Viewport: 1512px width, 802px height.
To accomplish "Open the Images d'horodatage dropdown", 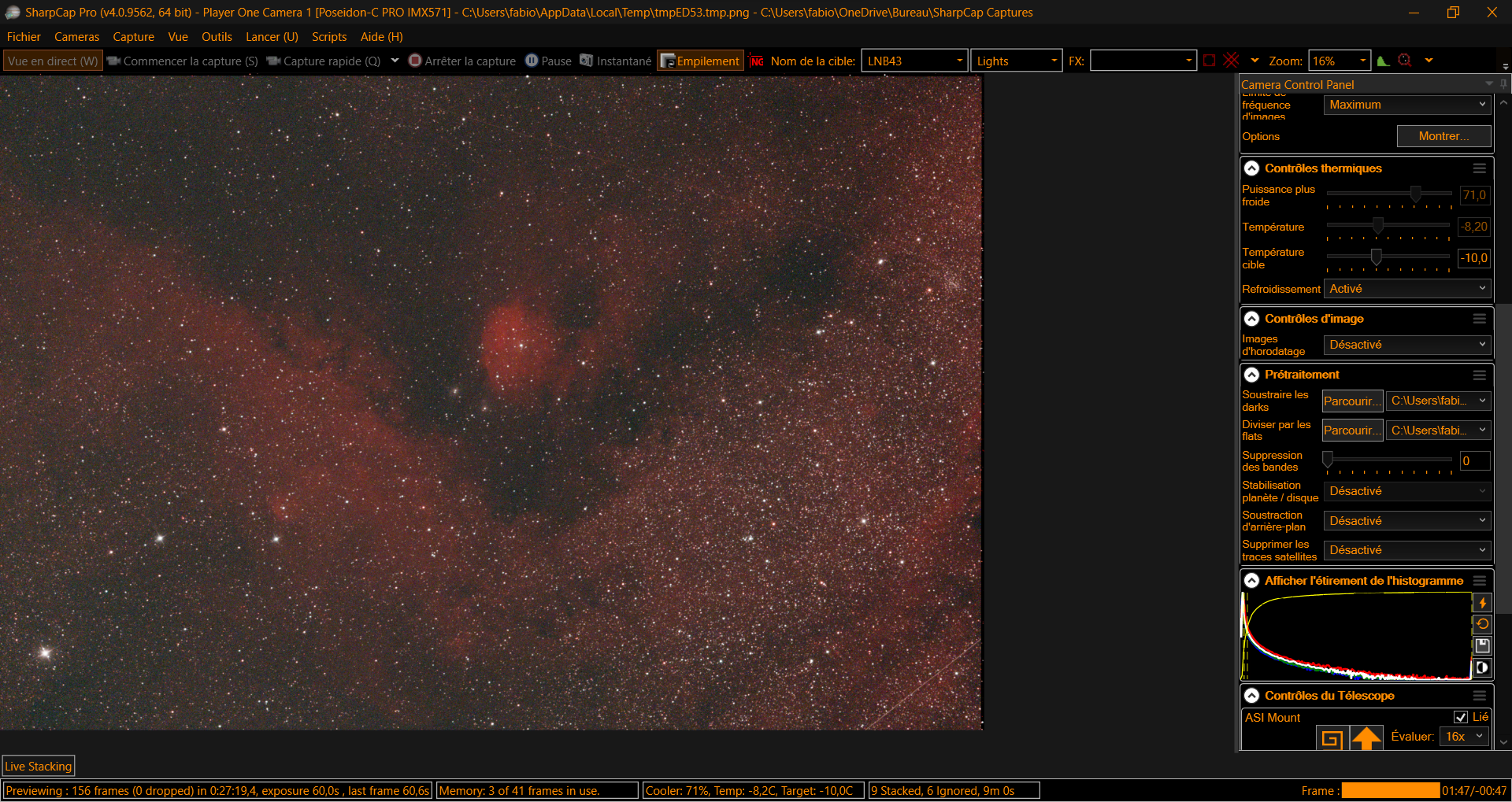I will click(1407, 345).
